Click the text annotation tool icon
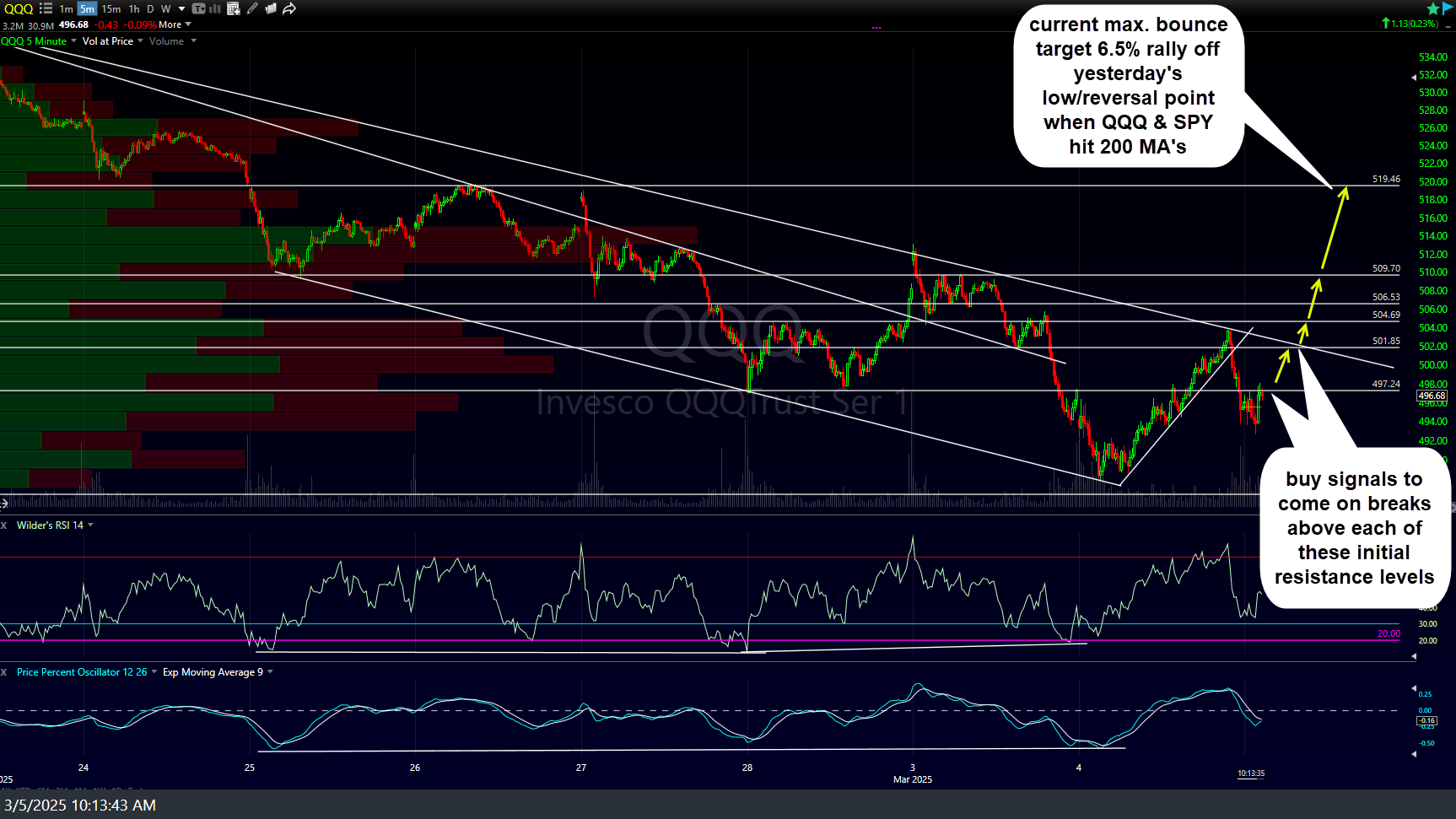This screenshot has height=819, width=1456. tap(198, 8)
